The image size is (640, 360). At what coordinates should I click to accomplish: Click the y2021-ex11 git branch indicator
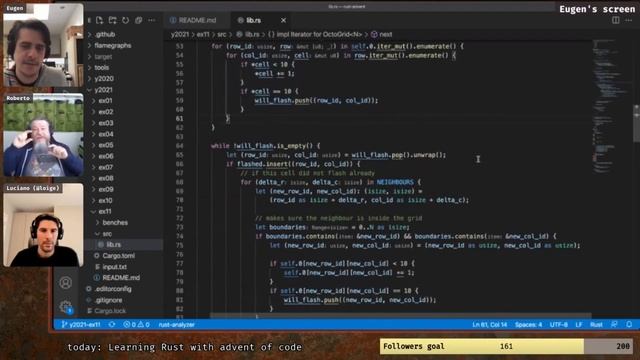[x=81, y=324]
